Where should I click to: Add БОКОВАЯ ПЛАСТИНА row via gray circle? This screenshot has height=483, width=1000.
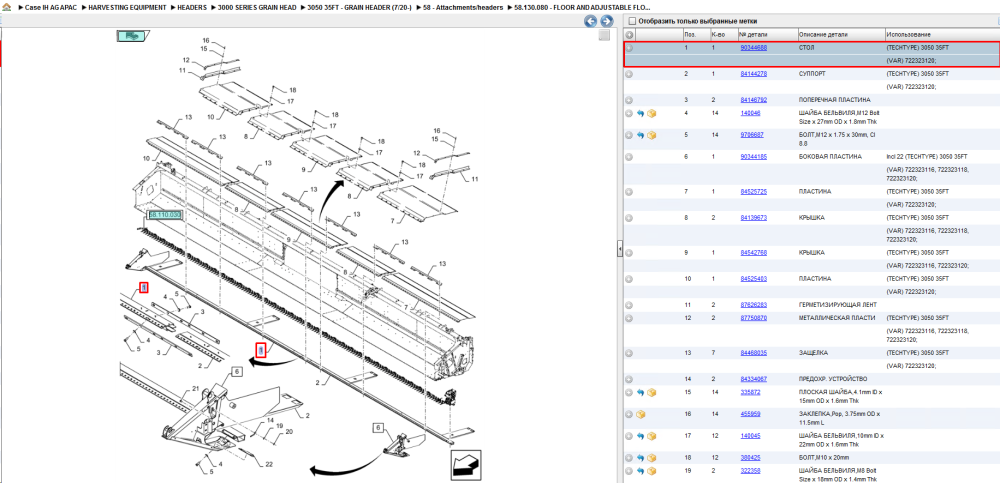click(629, 157)
